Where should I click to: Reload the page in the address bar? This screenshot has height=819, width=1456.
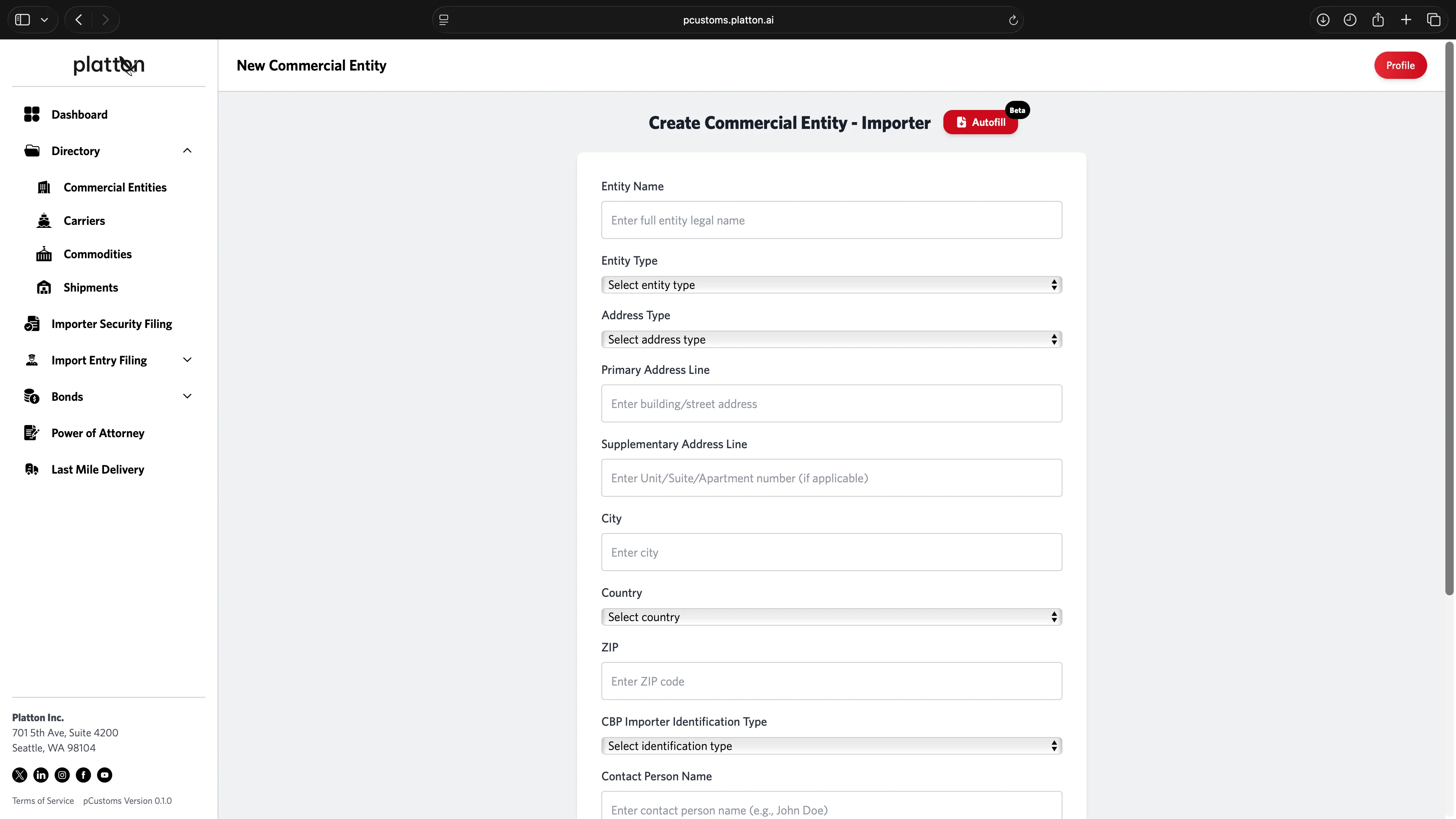point(1013,20)
